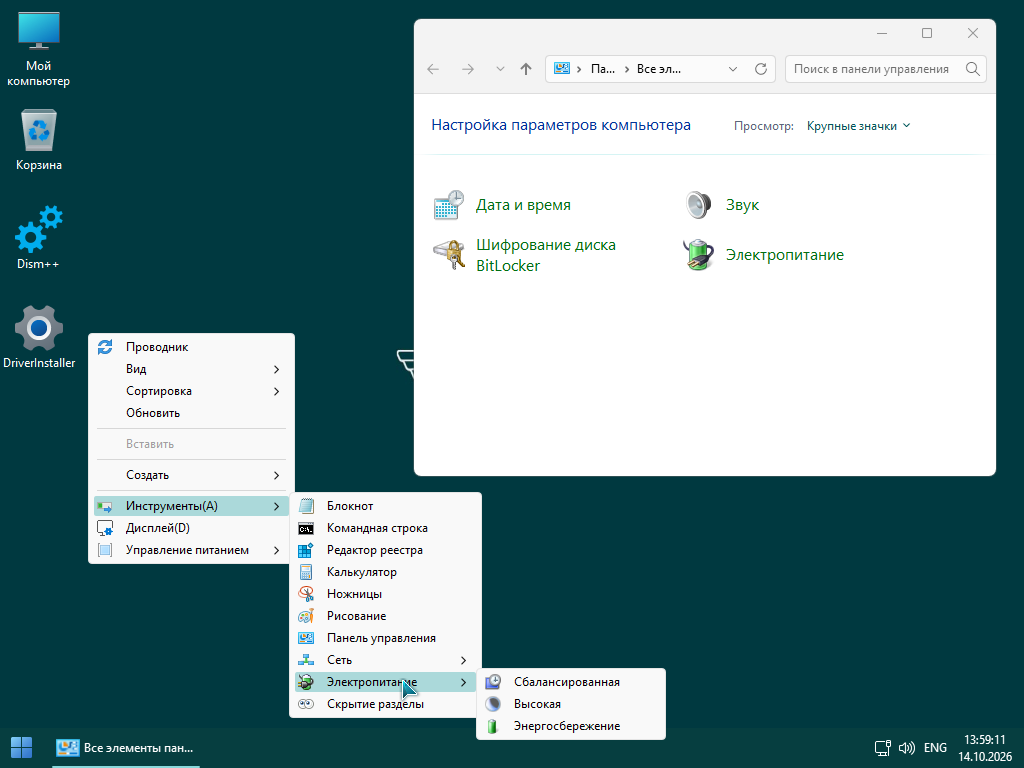
Task: Click the Back arrow in Control Panel
Action: tap(433, 69)
